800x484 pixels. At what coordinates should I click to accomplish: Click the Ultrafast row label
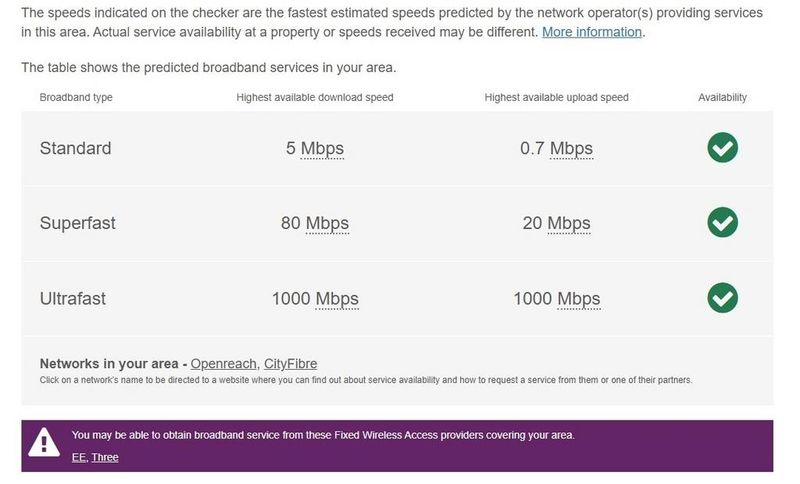pyautogui.click(x=73, y=298)
